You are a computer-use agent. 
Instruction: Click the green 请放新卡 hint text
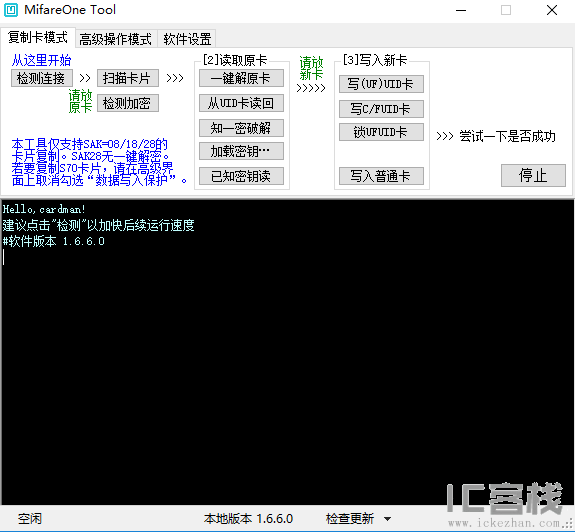(311, 68)
